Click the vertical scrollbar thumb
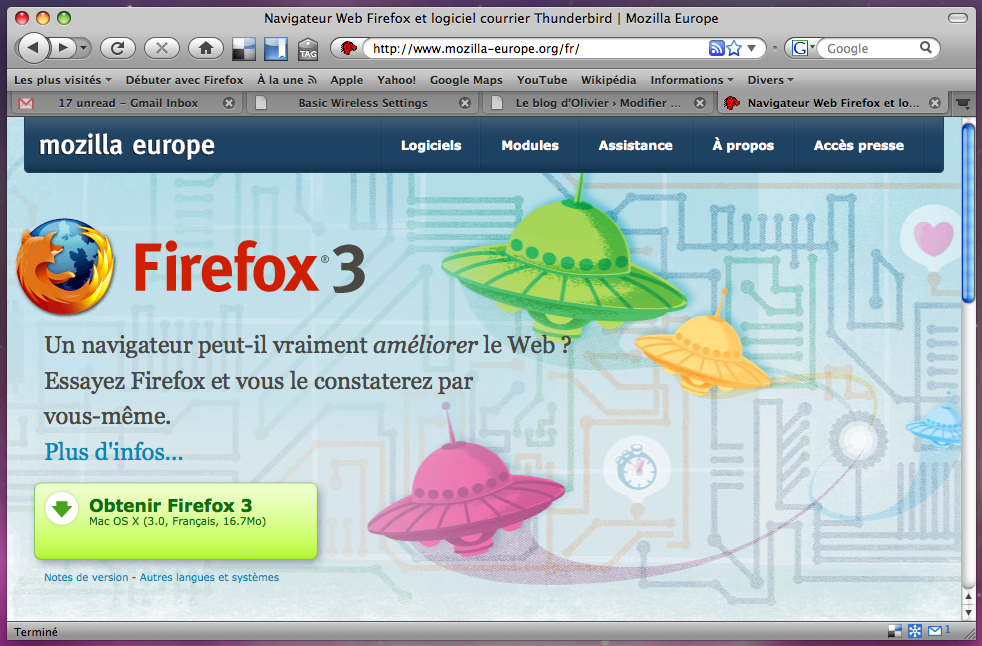 point(968,213)
